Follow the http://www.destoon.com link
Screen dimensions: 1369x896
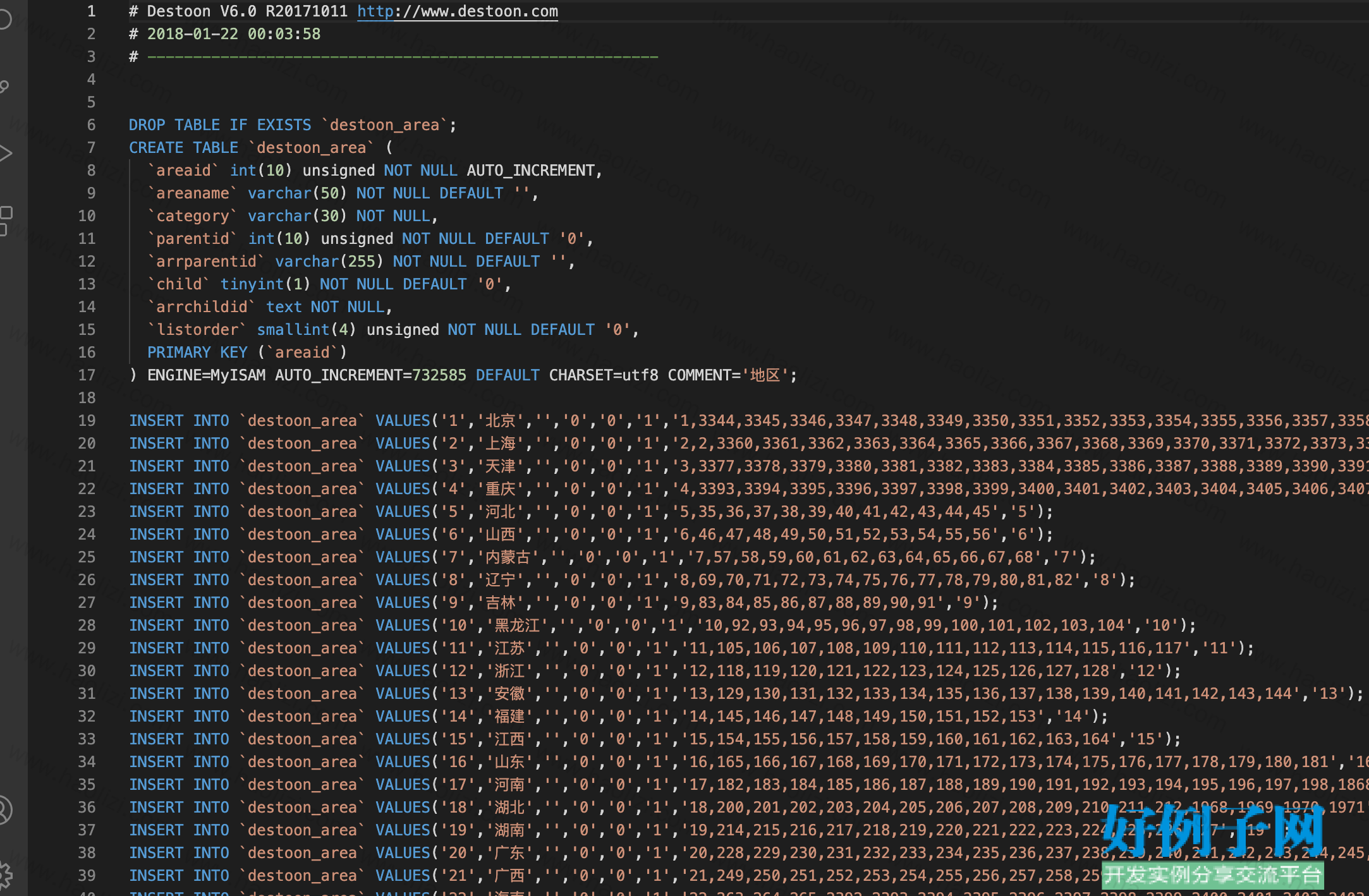(x=458, y=11)
